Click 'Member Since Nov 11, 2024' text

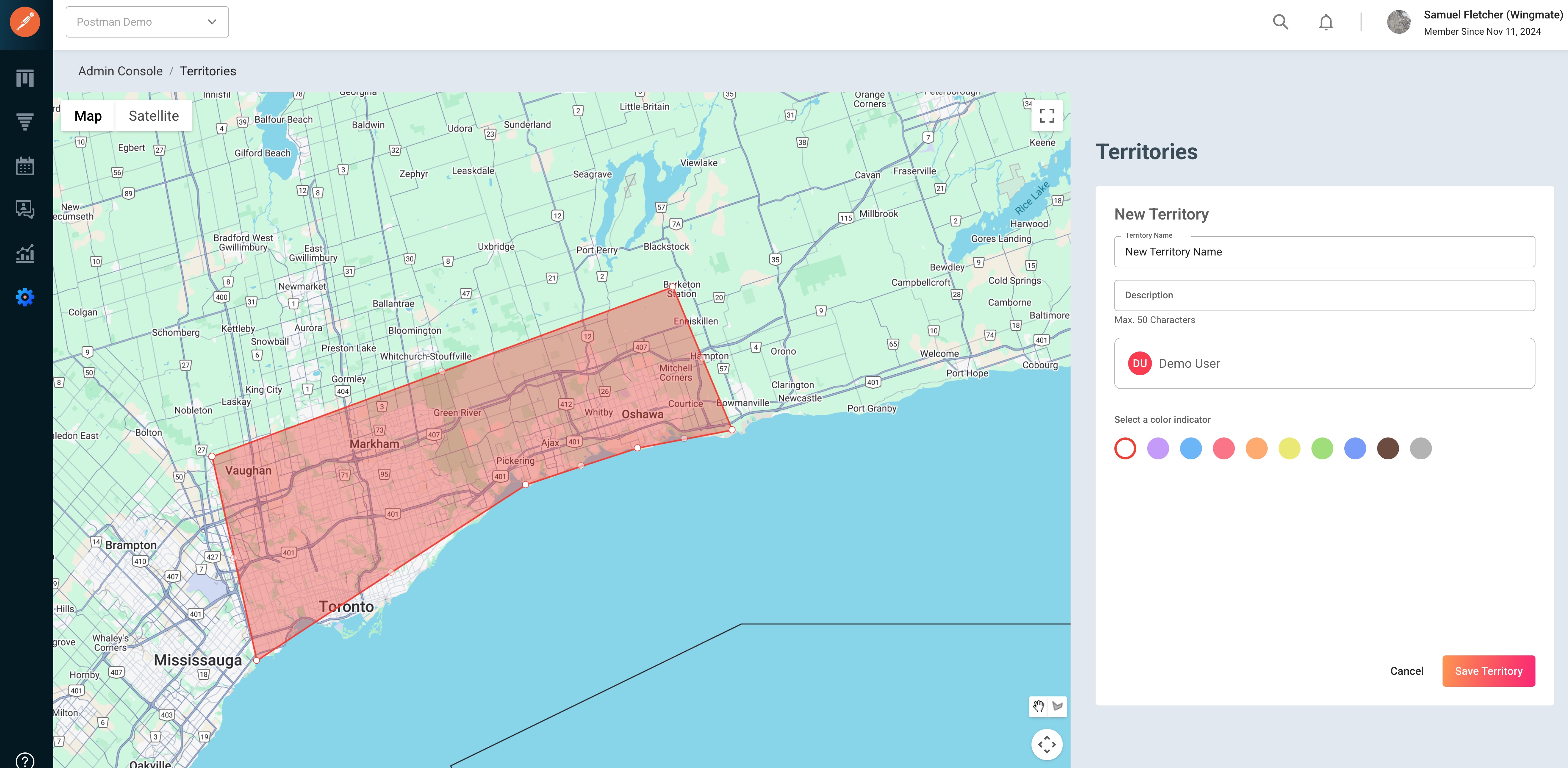point(1482,32)
